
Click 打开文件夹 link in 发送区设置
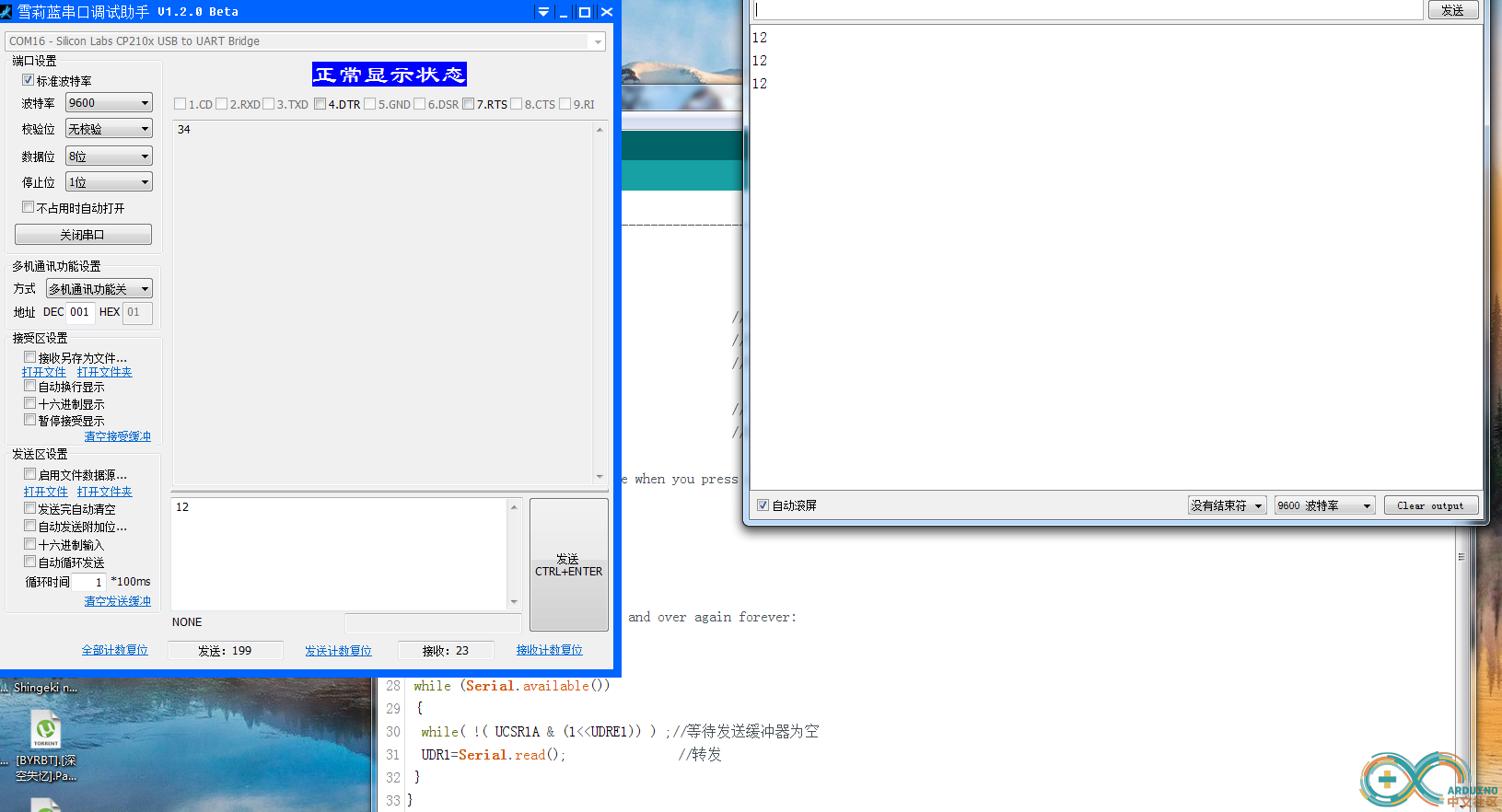coord(105,492)
